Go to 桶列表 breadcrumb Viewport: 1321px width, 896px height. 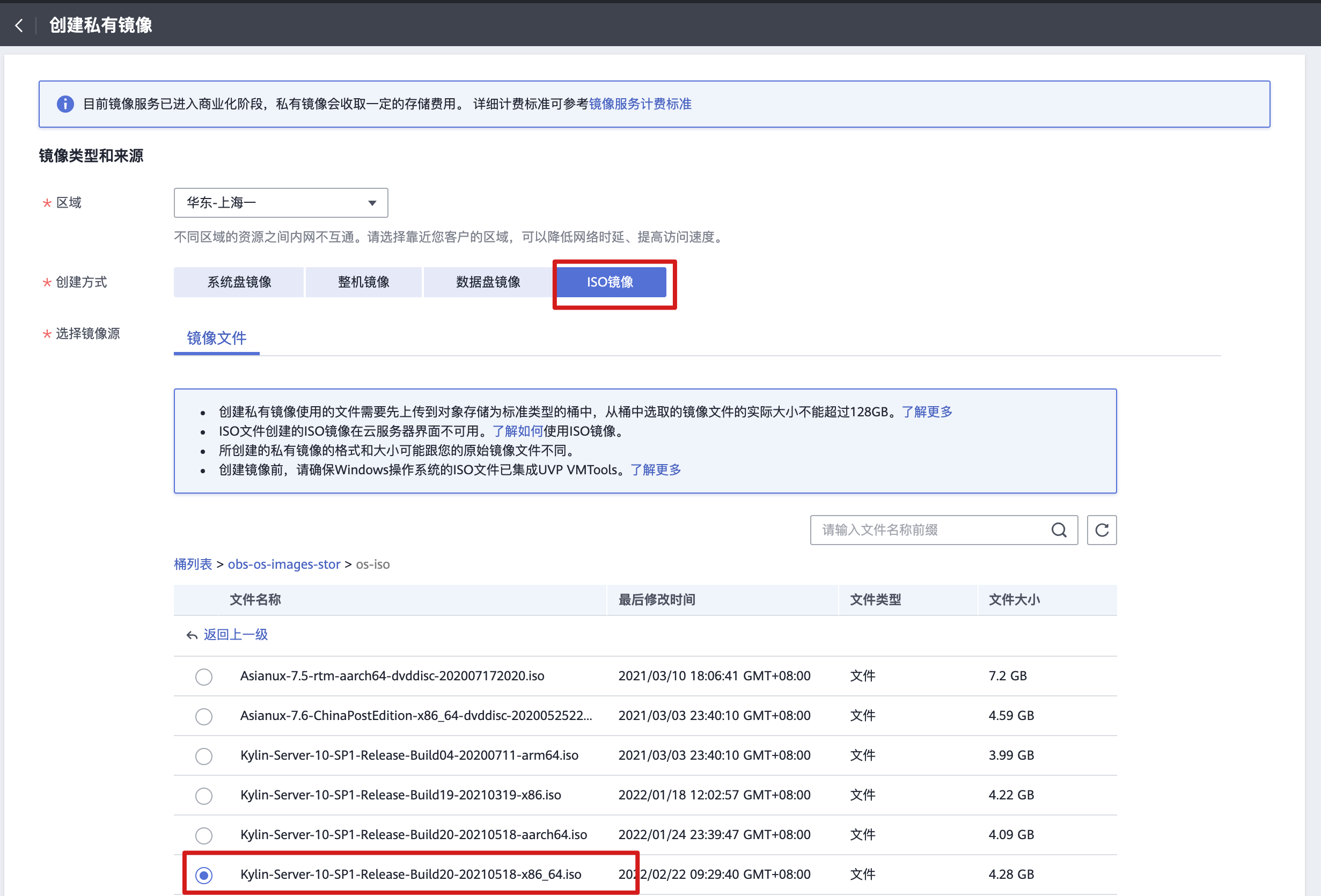pyautogui.click(x=193, y=564)
